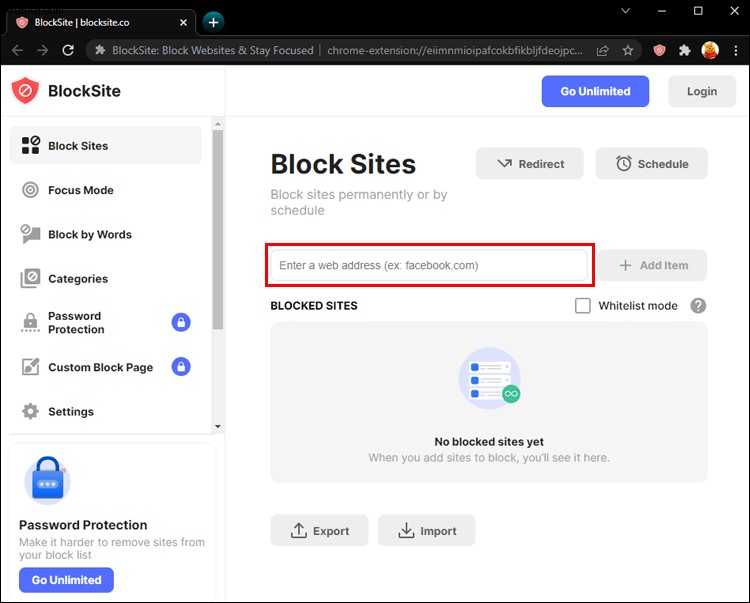Click the "No blocked sites yet" text

[x=489, y=441]
